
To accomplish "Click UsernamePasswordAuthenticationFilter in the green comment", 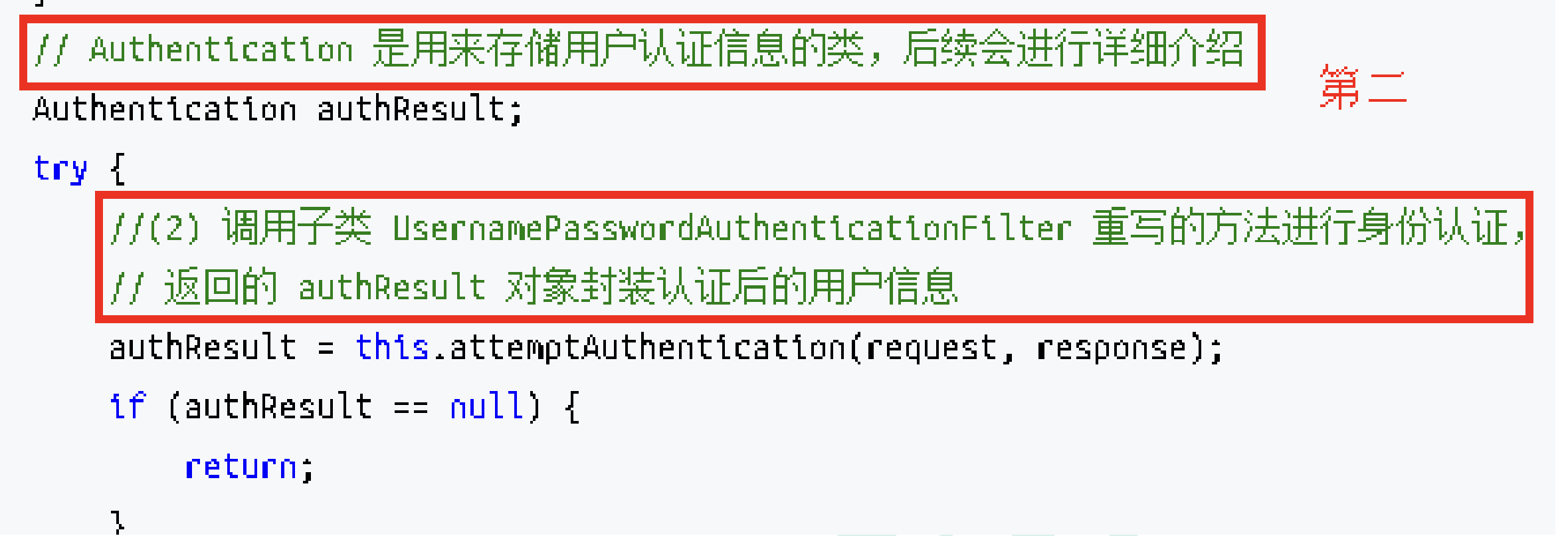I will pyautogui.click(x=732, y=229).
